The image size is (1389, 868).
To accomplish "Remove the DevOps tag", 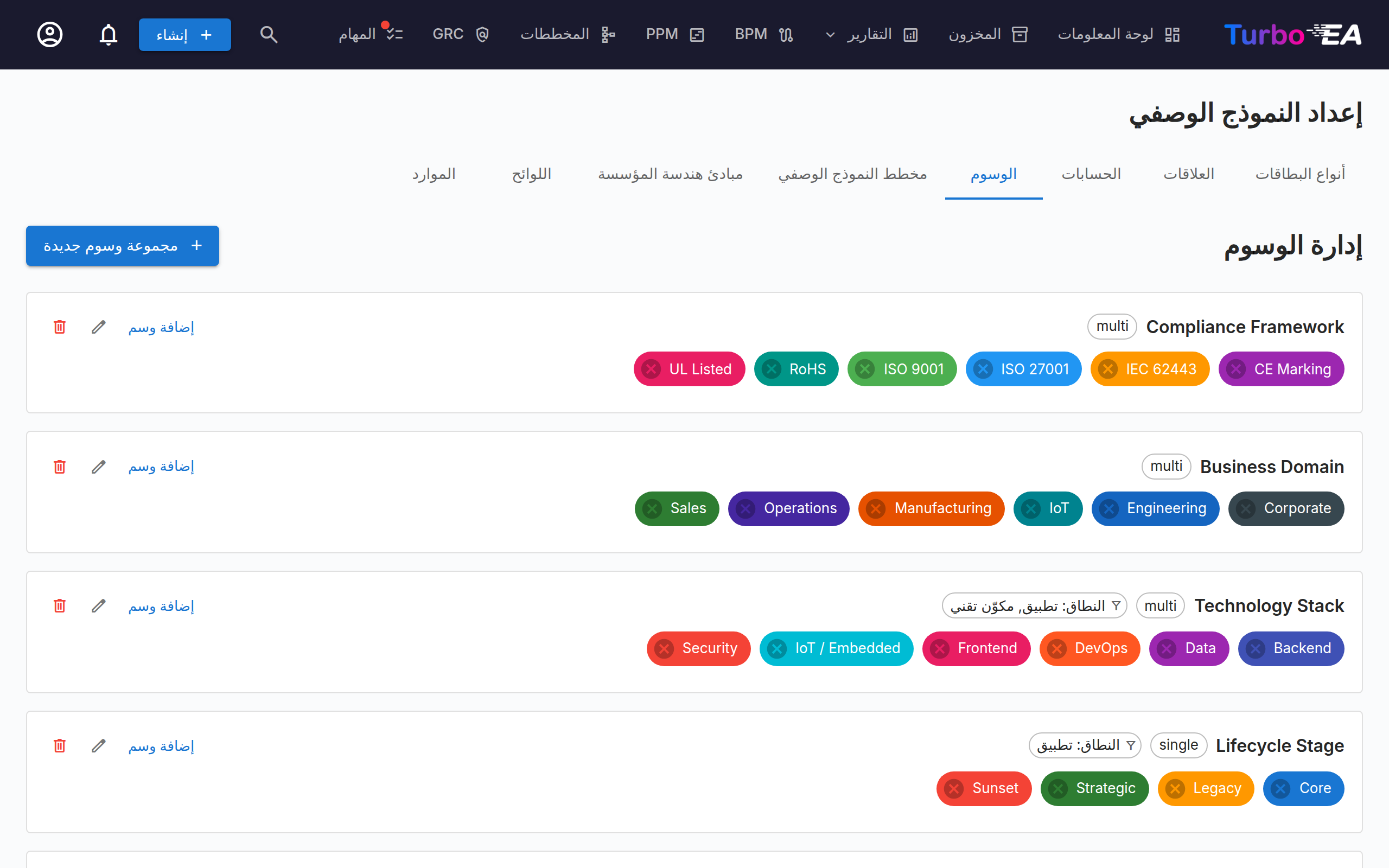I will (1057, 649).
